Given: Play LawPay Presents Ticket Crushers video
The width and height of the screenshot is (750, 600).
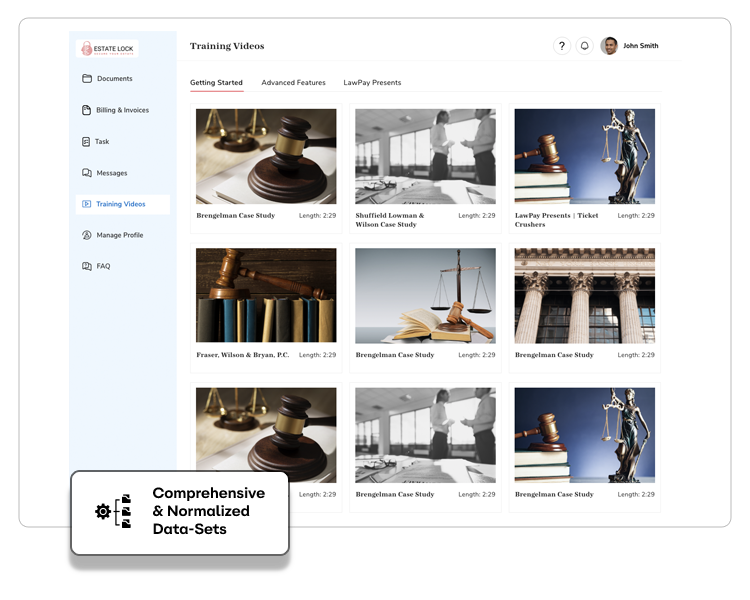Looking at the screenshot, I should 584,156.
